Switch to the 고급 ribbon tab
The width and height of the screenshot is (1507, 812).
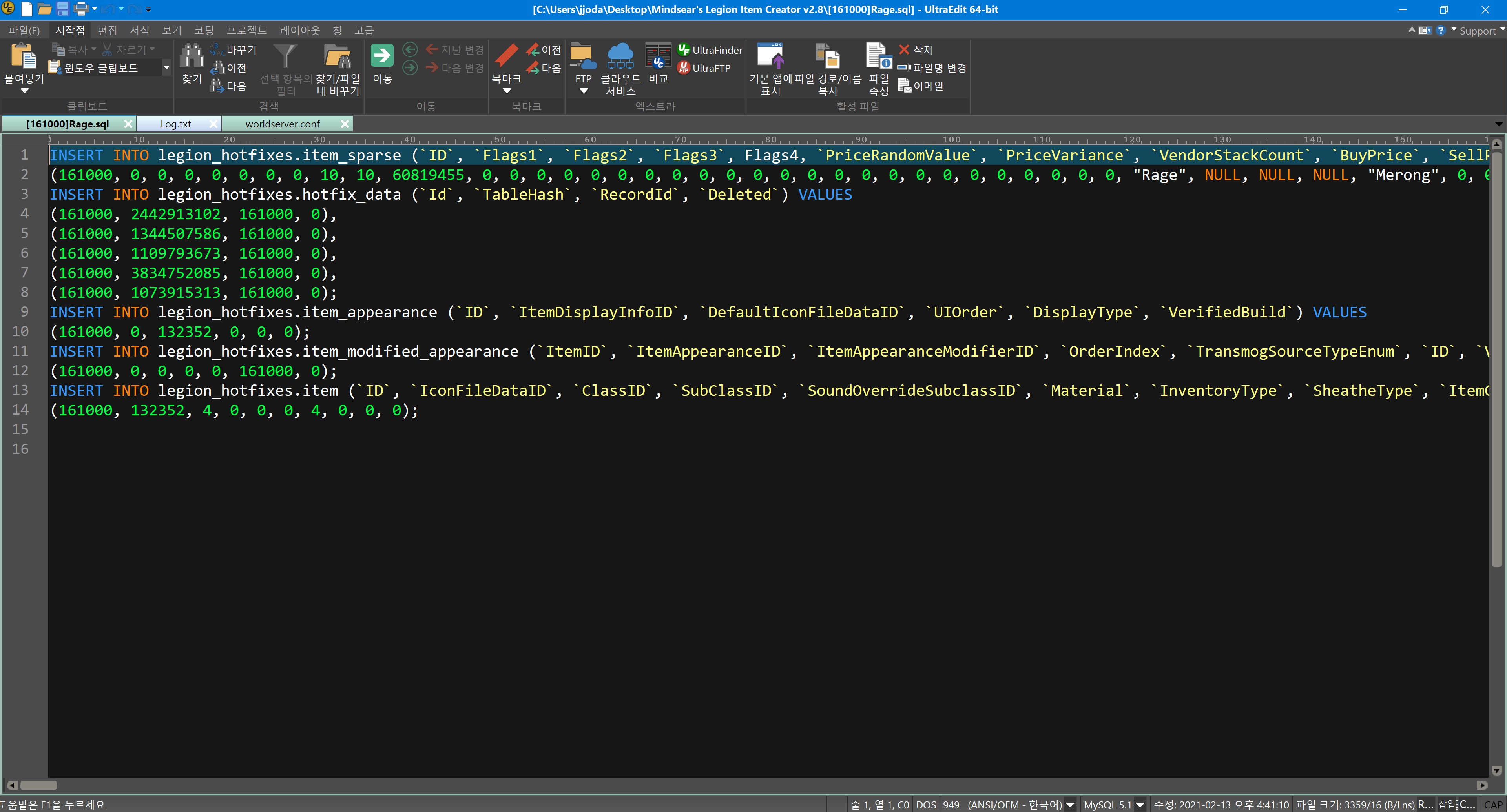364,30
